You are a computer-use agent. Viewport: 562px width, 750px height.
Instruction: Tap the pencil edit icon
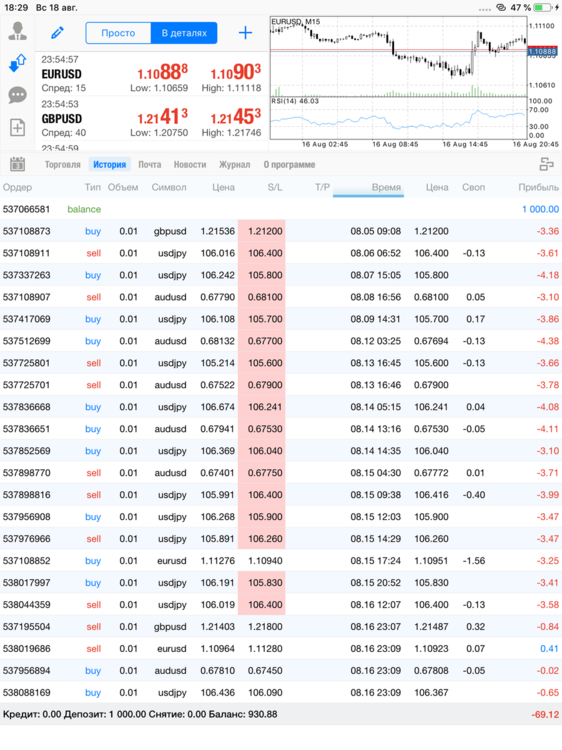tap(57, 33)
